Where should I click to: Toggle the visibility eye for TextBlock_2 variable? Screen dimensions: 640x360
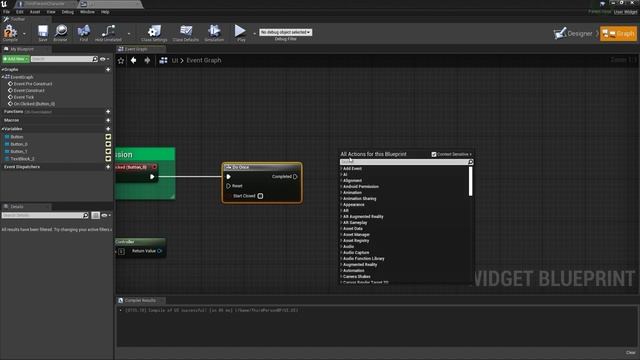[108, 158]
